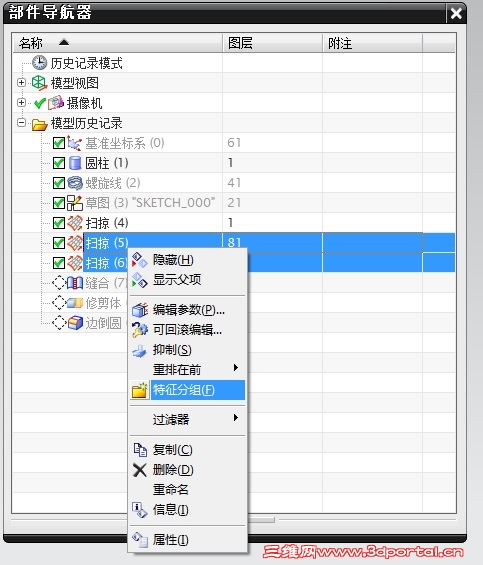This screenshot has width=483, height=565.
Task: Click the 扫掠 (5) sweep icon
Action: 75,243
